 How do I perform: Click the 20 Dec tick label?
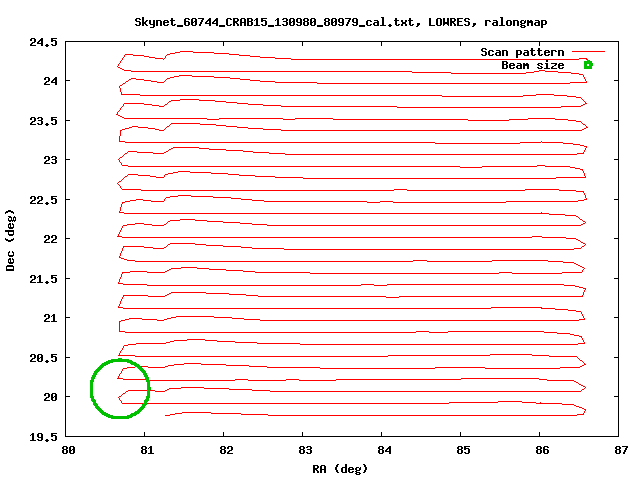(x=51, y=397)
